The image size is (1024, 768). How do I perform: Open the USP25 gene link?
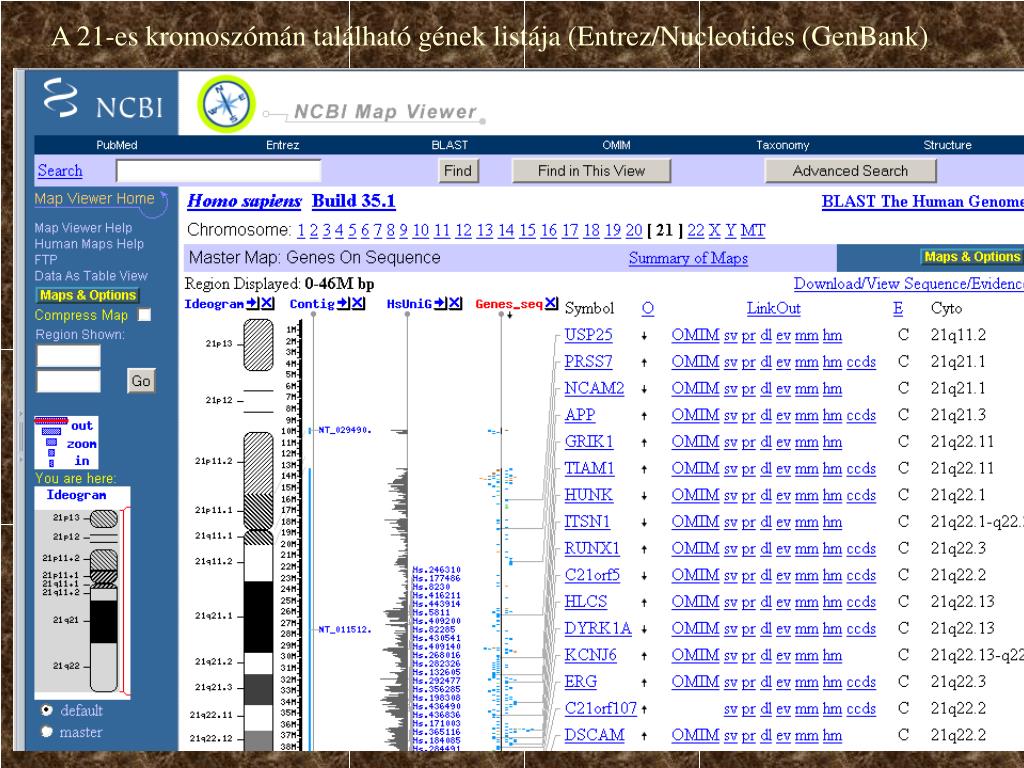[x=588, y=335]
